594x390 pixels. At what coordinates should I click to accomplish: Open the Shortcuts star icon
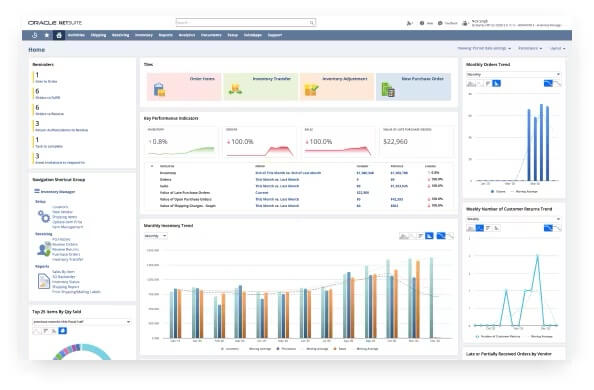click(x=47, y=35)
